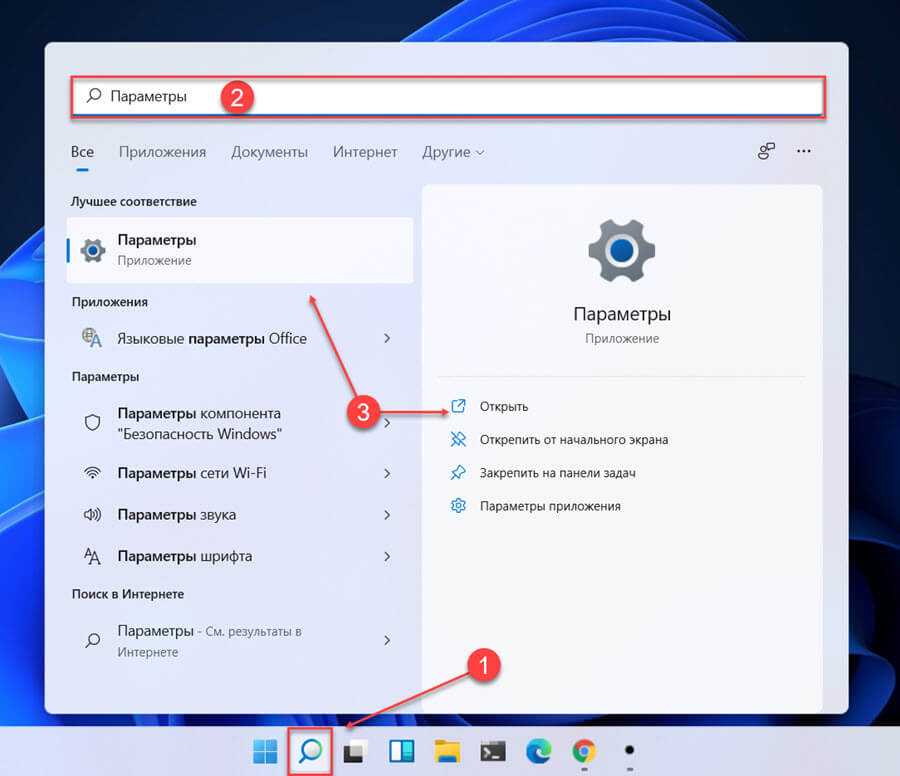Open the three-dots more options menu
This screenshot has width=900, height=776.
(x=804, y=152)
